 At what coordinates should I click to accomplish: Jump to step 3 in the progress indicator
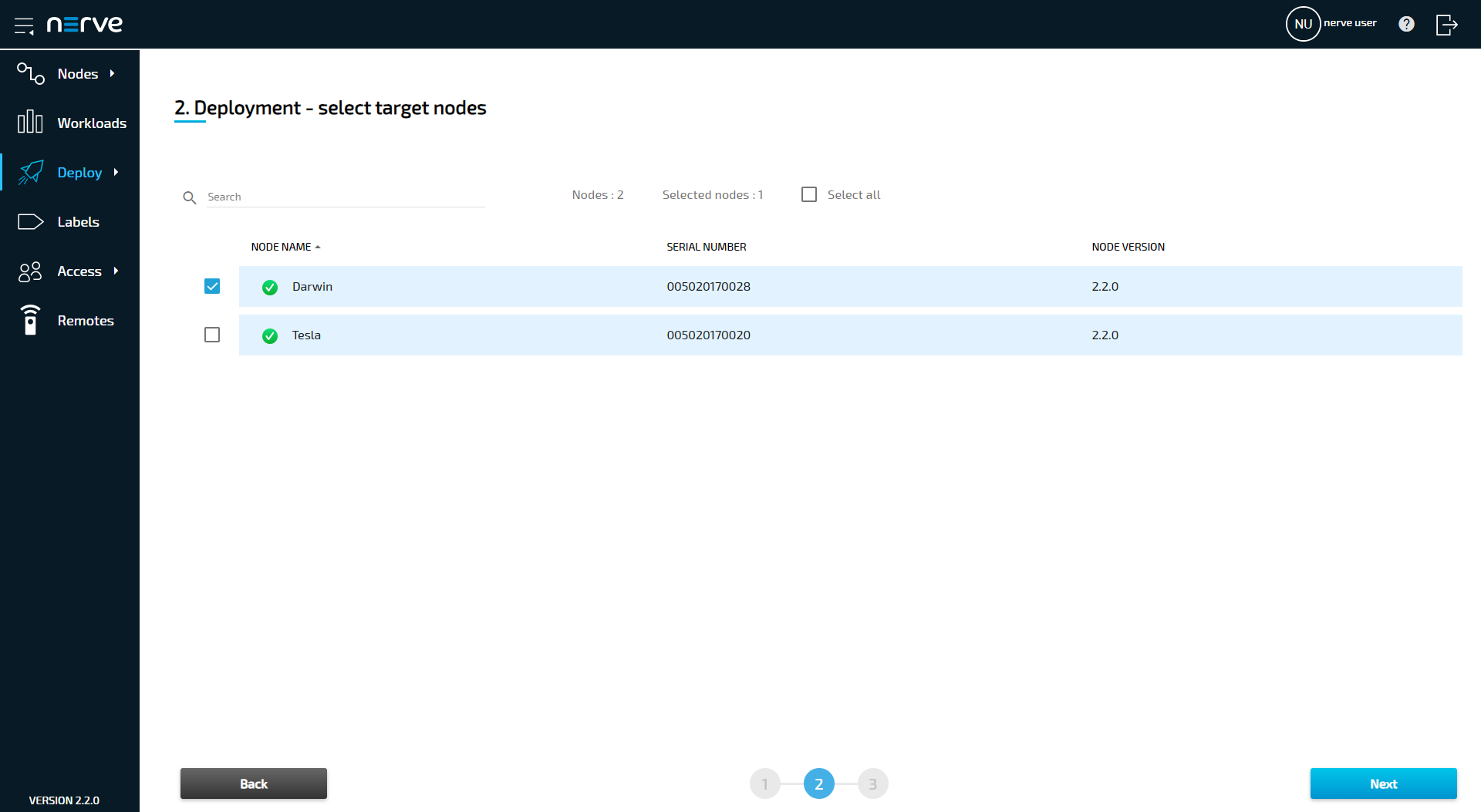point(872,783)
